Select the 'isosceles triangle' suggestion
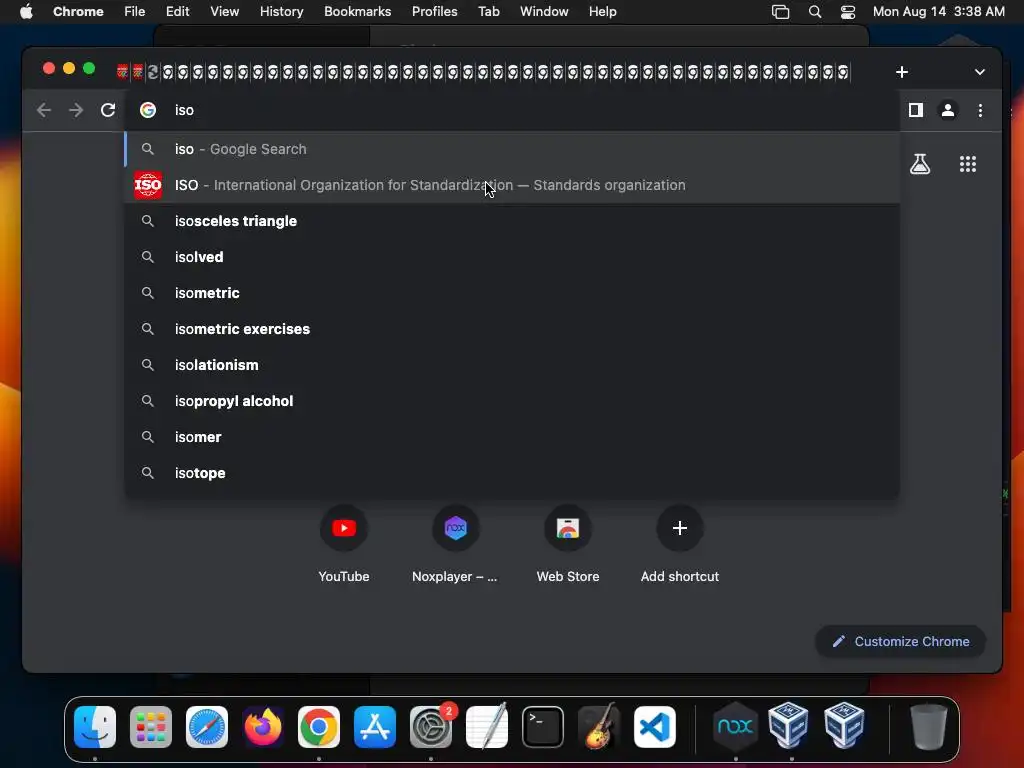The width and height of the screenshot is (1024, 768). pyautogui.click(x=512, y=221)
